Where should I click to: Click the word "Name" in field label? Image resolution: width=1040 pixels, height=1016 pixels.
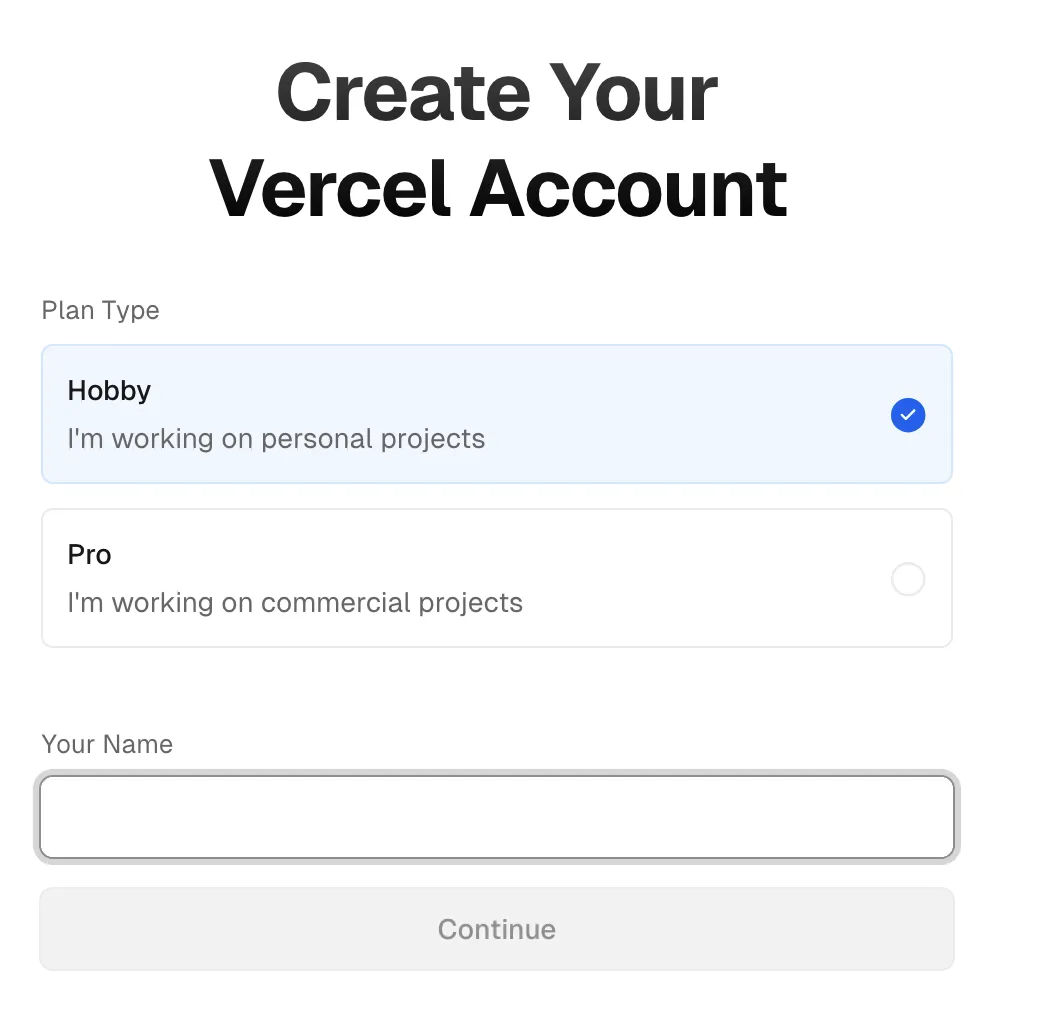click(x=140, y=744)
